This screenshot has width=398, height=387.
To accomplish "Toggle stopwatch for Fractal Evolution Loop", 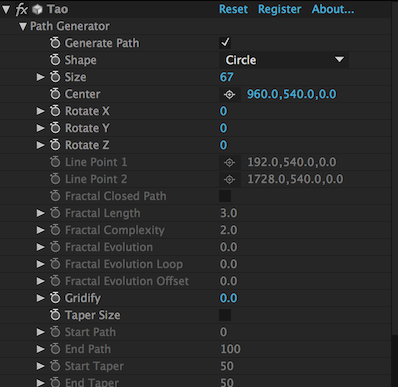I will (x=55, y=264).
